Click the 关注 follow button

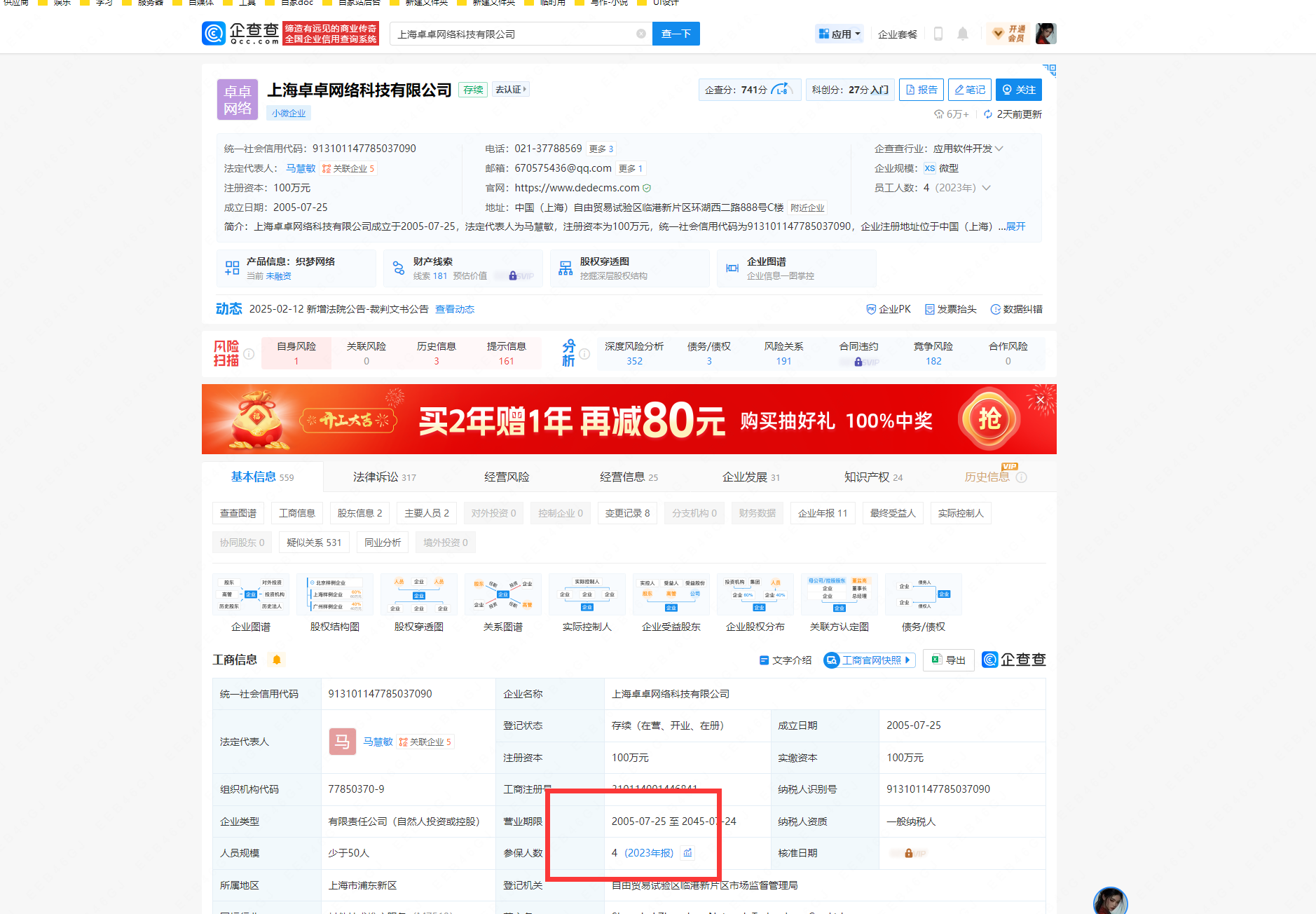pyautogui.click(x=1019, y=90)
